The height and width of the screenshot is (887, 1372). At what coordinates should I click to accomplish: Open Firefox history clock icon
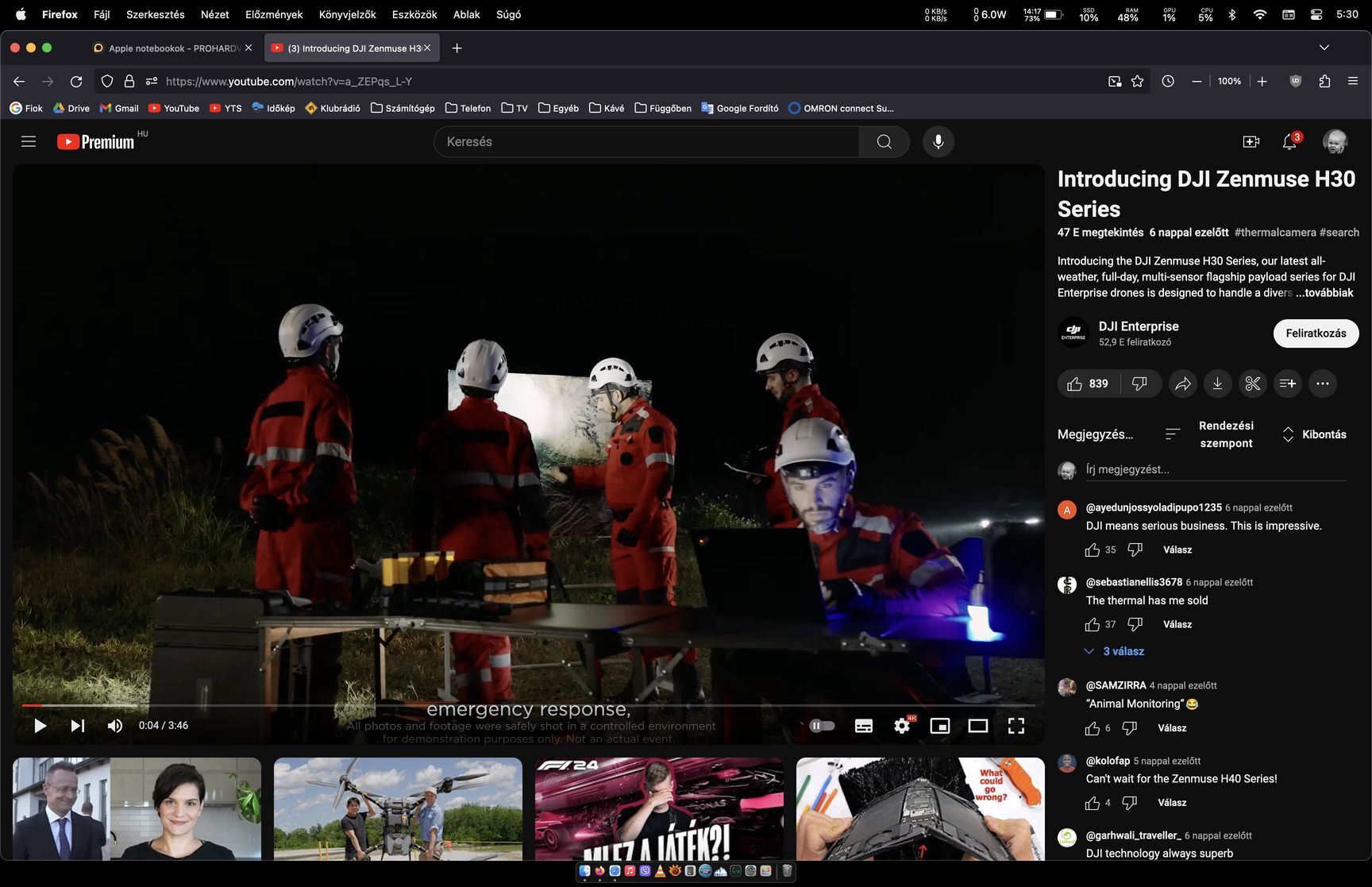point(1168,81)
